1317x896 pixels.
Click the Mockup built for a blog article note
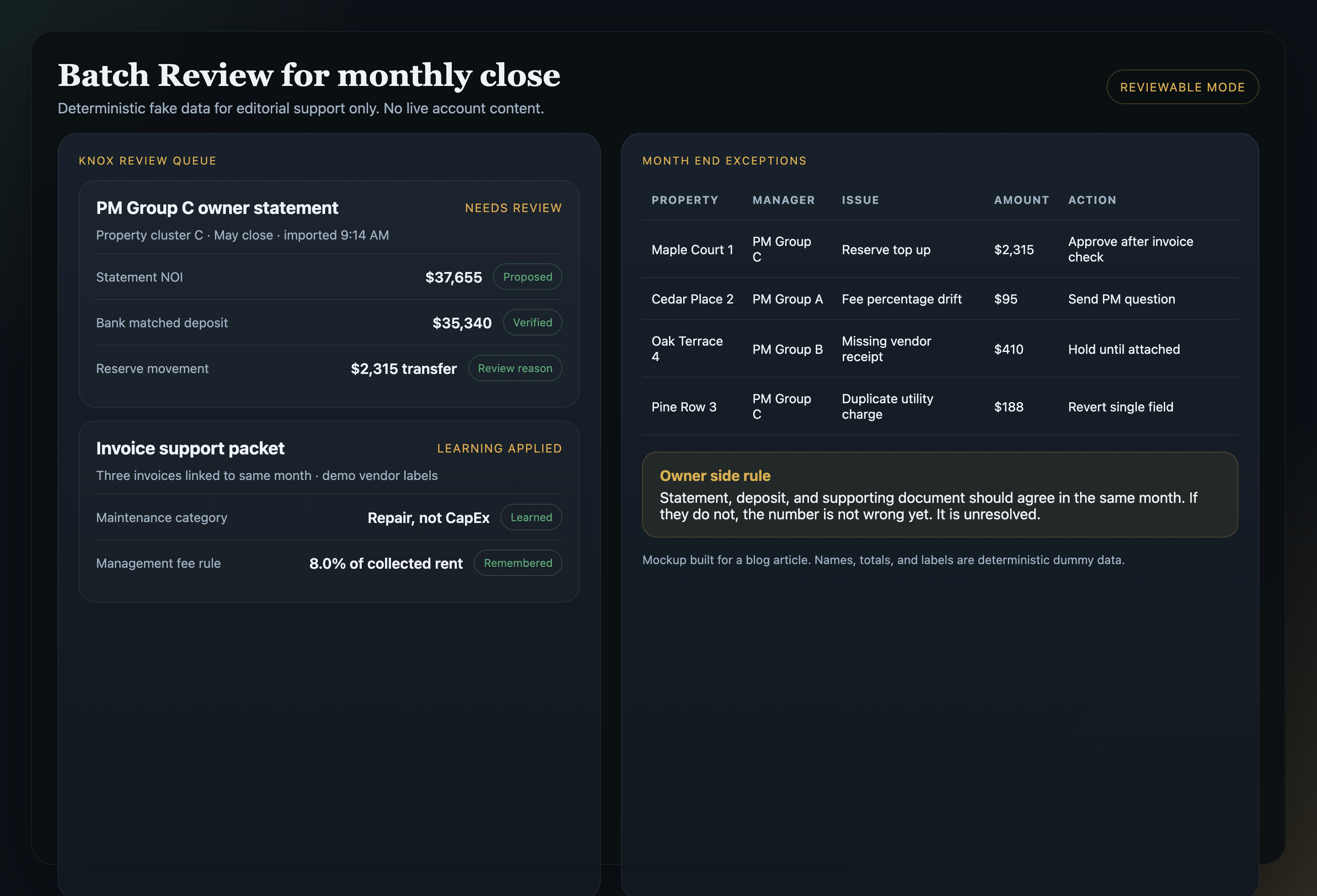click(883, 560)
